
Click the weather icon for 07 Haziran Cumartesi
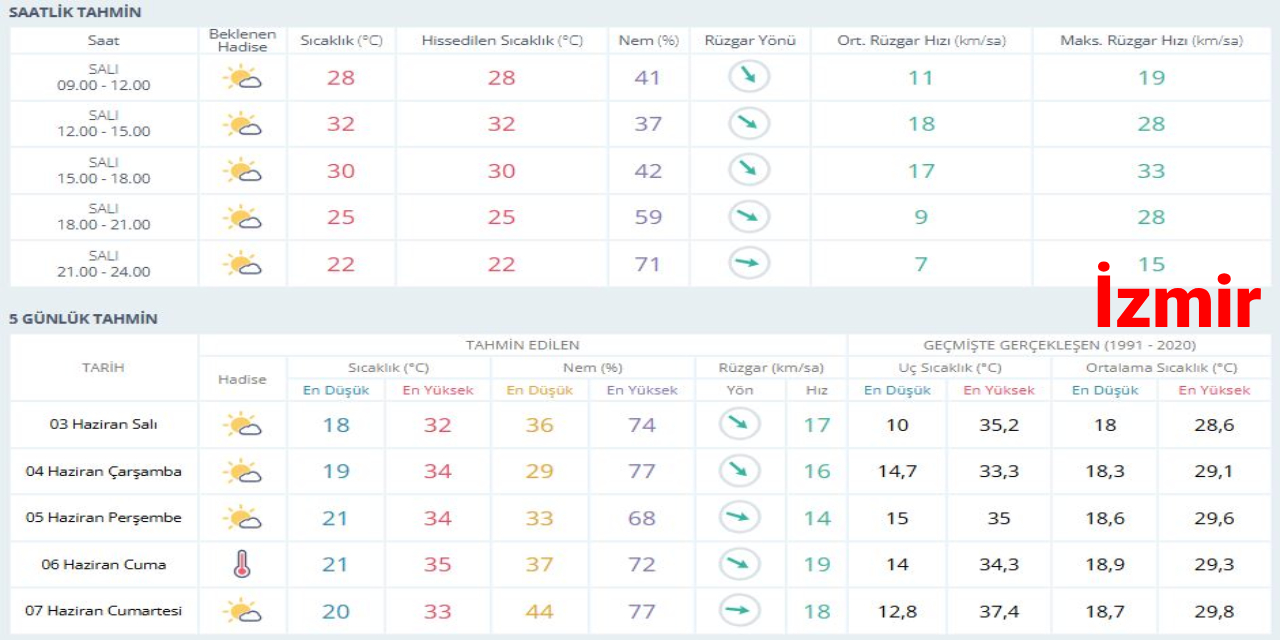tap(242, 611)
